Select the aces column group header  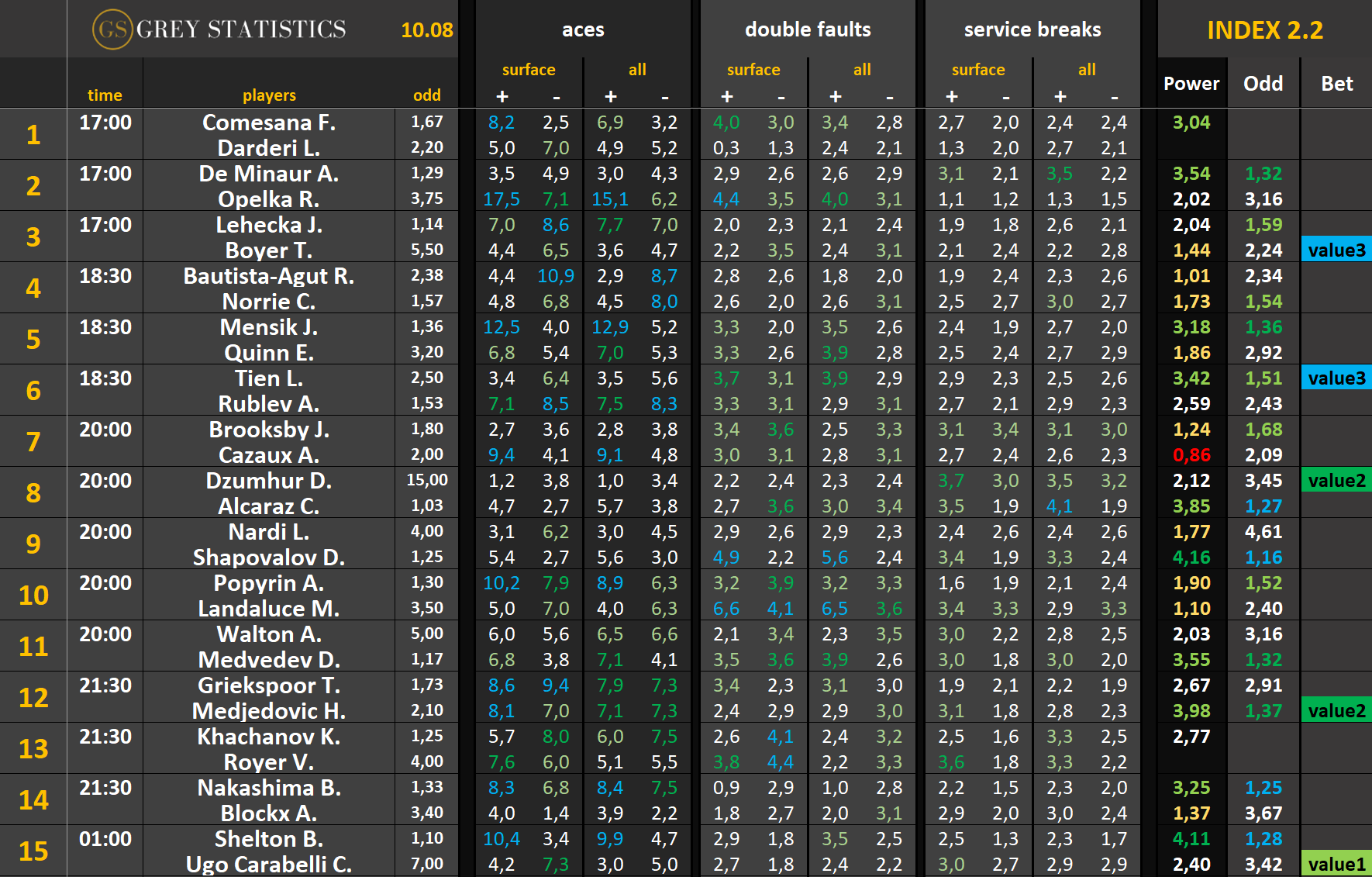click(x=582, y=29)
